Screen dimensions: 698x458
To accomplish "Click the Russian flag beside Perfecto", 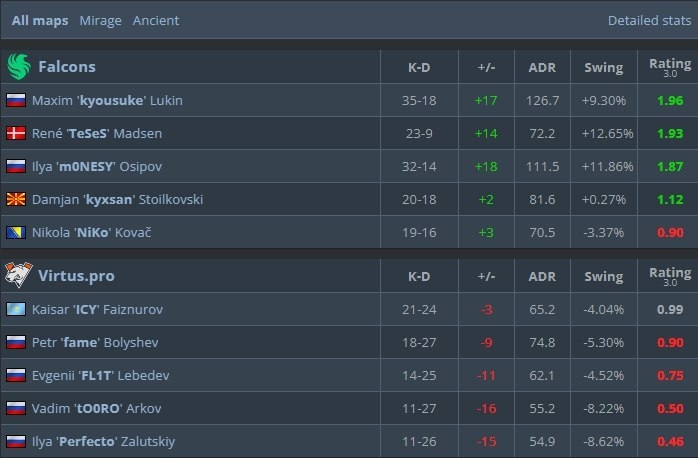I will (16, 441).
